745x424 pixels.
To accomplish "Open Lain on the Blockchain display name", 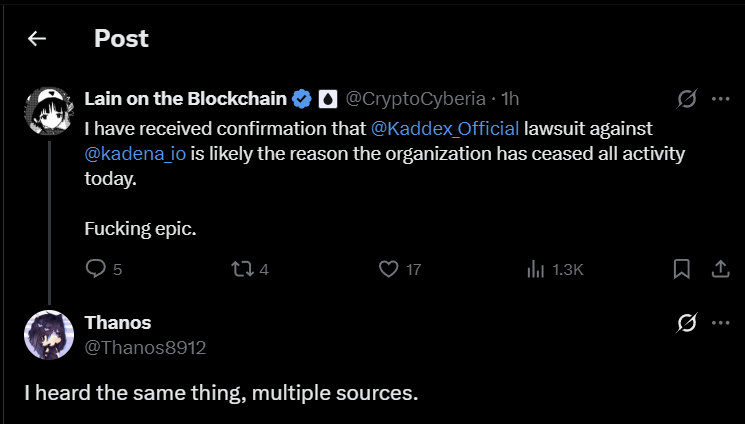I will click(186, 98).
